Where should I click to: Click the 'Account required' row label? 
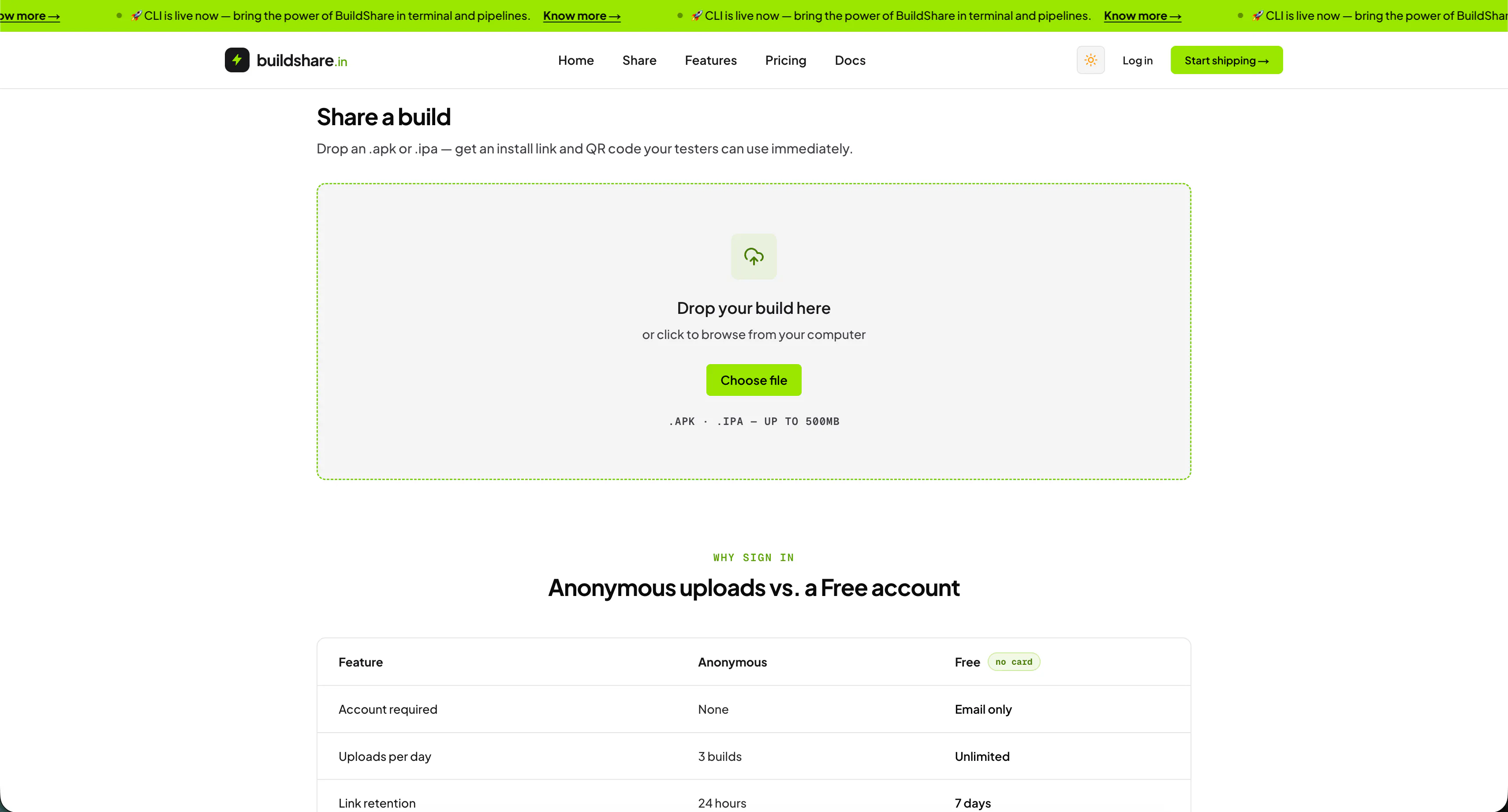pyautogui.click(x=388, y=710)
